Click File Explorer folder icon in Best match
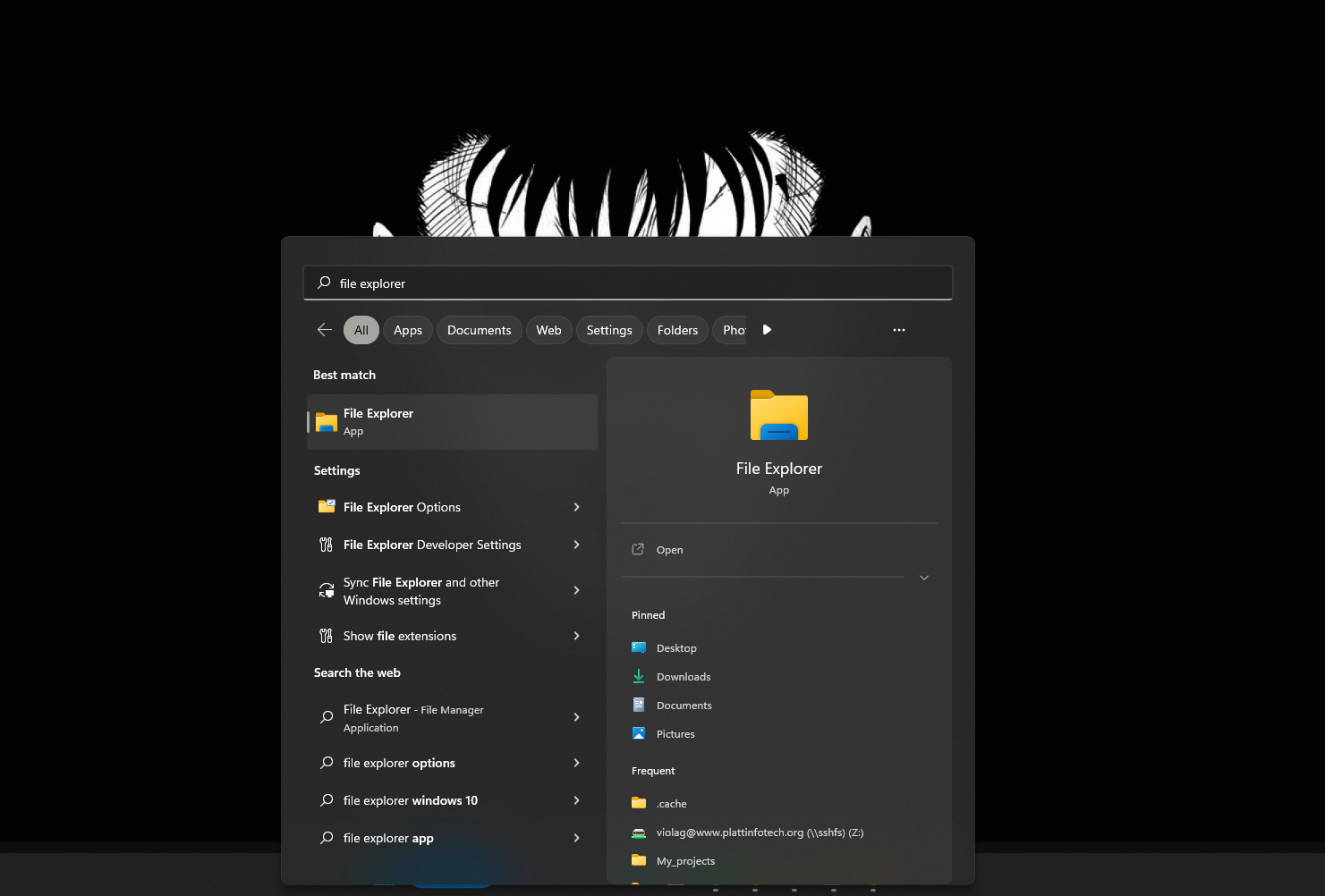The width and height of the screenshot is (1325, 896). [x=327, y=422]
